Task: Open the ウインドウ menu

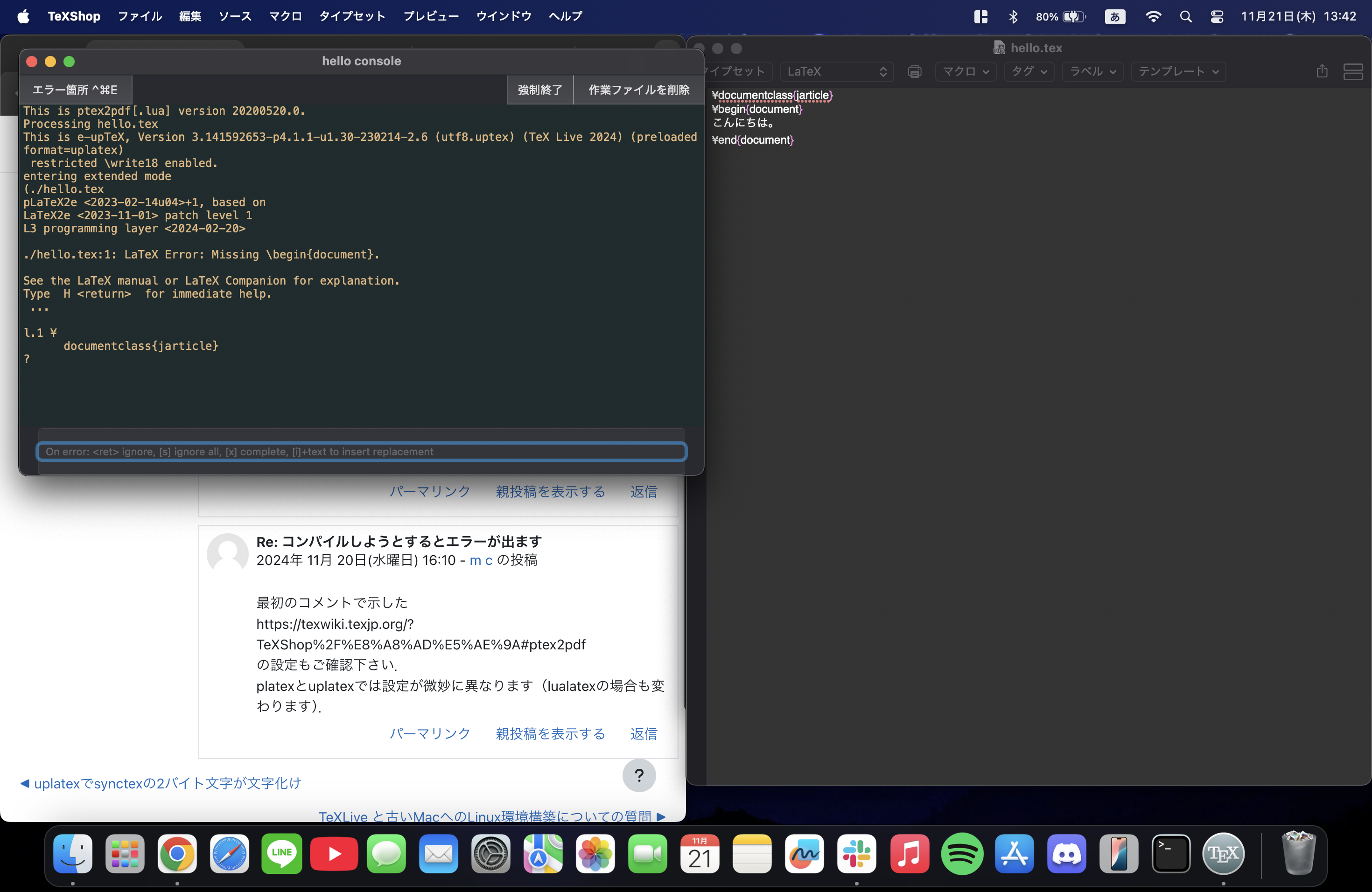Action: 504,16
